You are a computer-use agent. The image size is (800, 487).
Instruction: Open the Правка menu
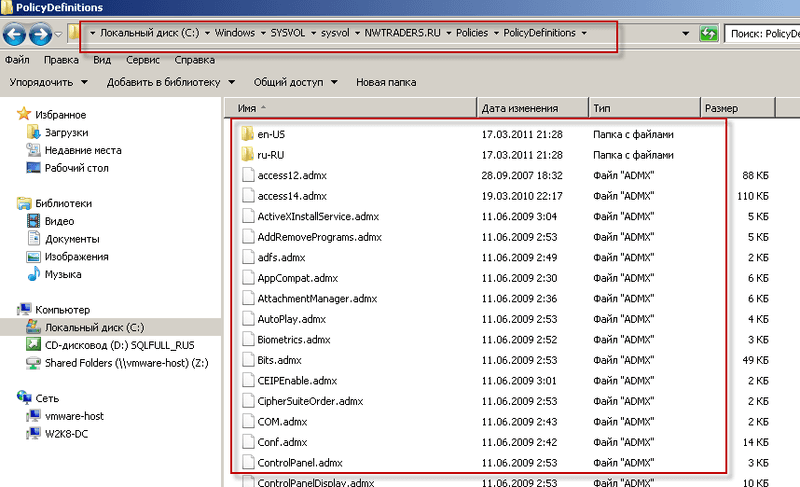click(61, 60)
